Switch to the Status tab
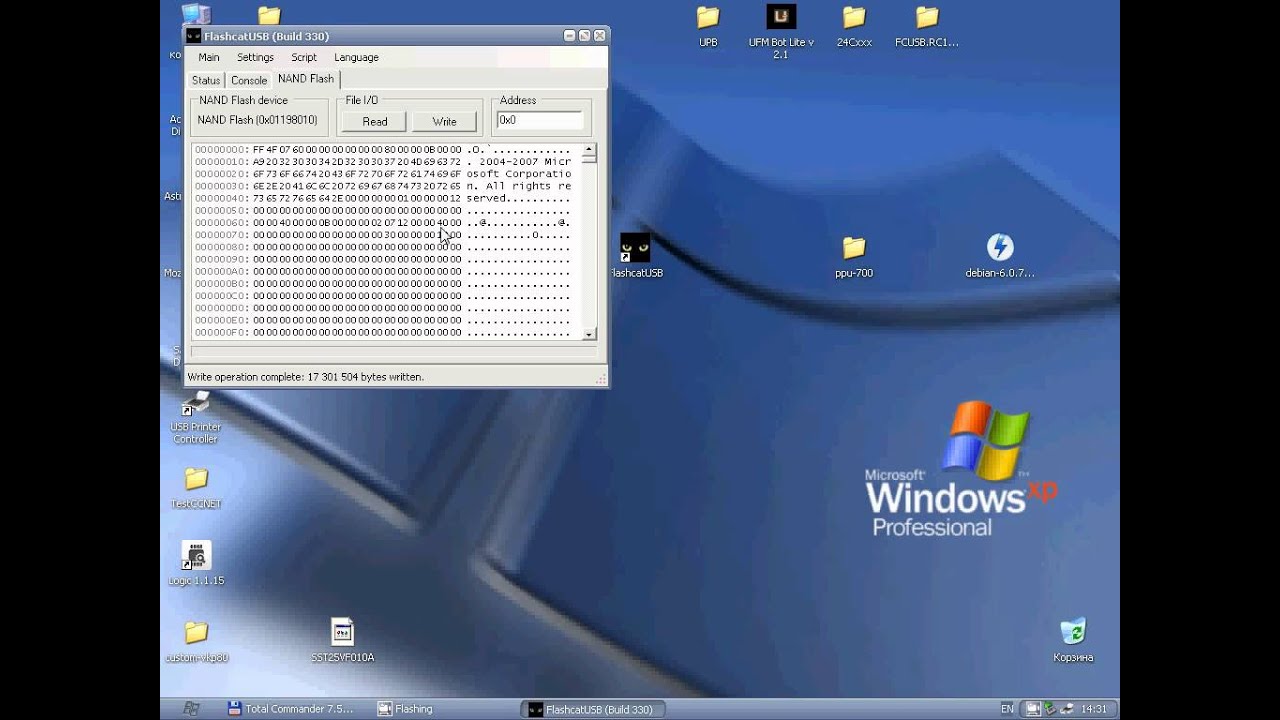The width and height of the screenshot is (1280, 720). pyautogui.click(x=206, y=80)
